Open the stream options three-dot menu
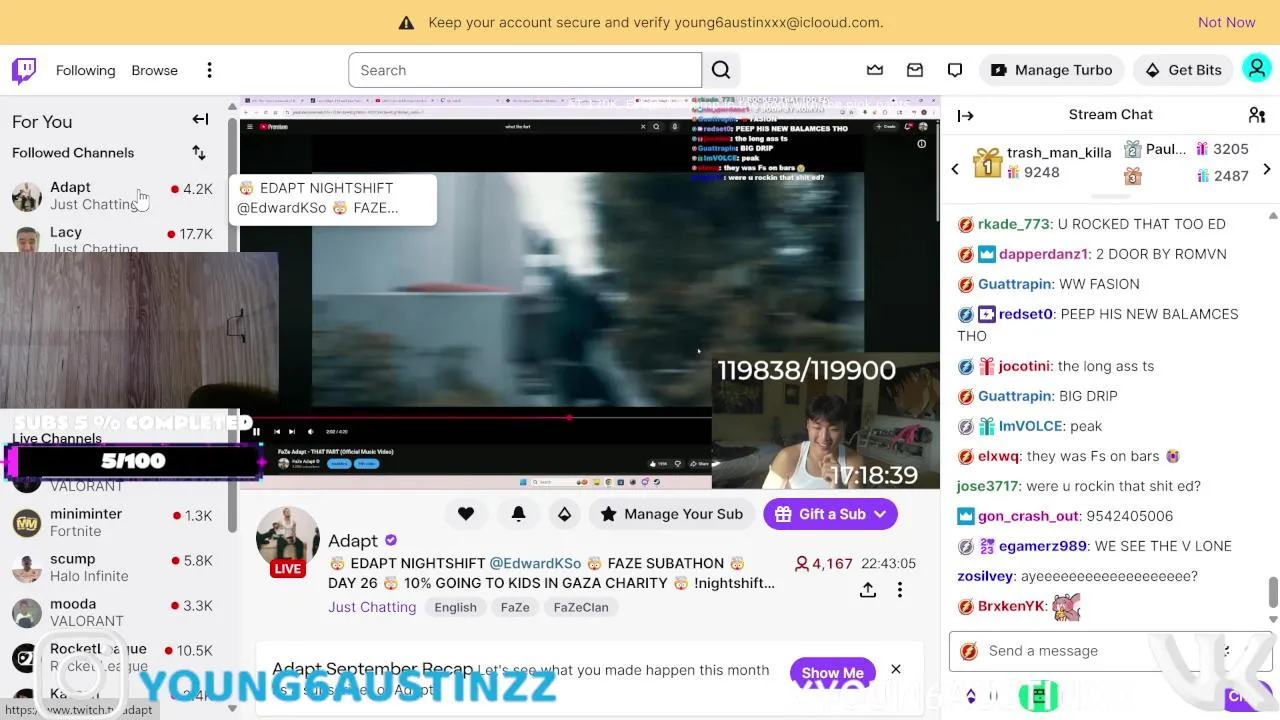This screenshot has height=720, width=1280. coord(900,590)
